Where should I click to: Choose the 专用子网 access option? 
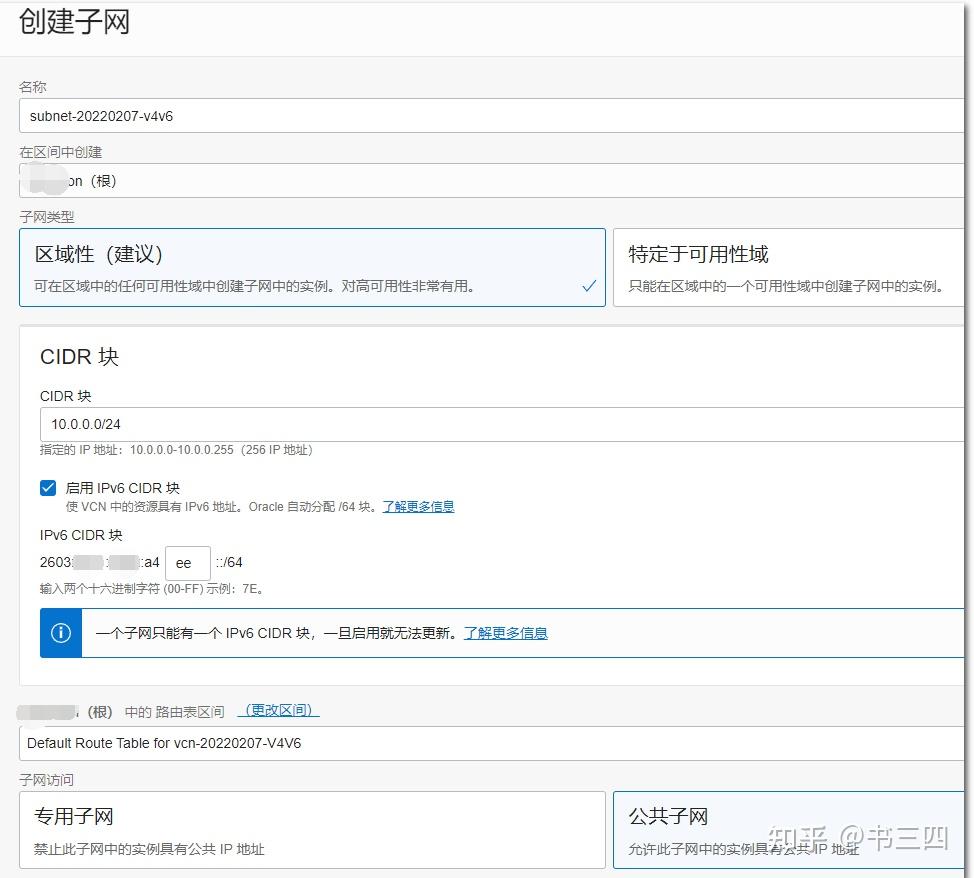312,830
